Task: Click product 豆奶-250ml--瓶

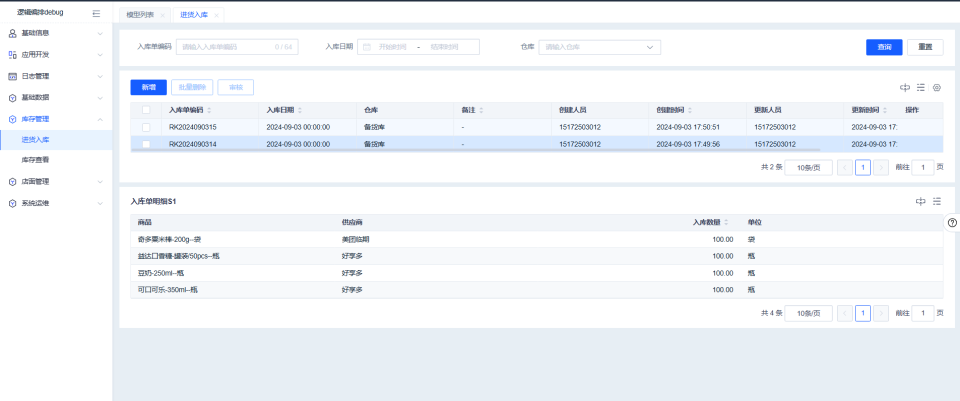Action: (x=159, y=273)
